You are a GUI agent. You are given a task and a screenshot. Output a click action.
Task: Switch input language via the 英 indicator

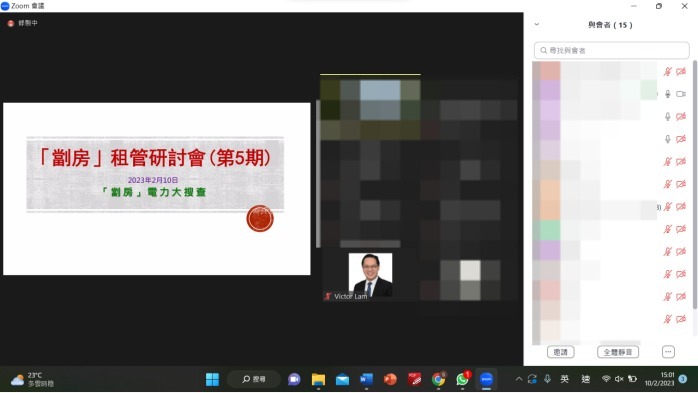[564, 379]
